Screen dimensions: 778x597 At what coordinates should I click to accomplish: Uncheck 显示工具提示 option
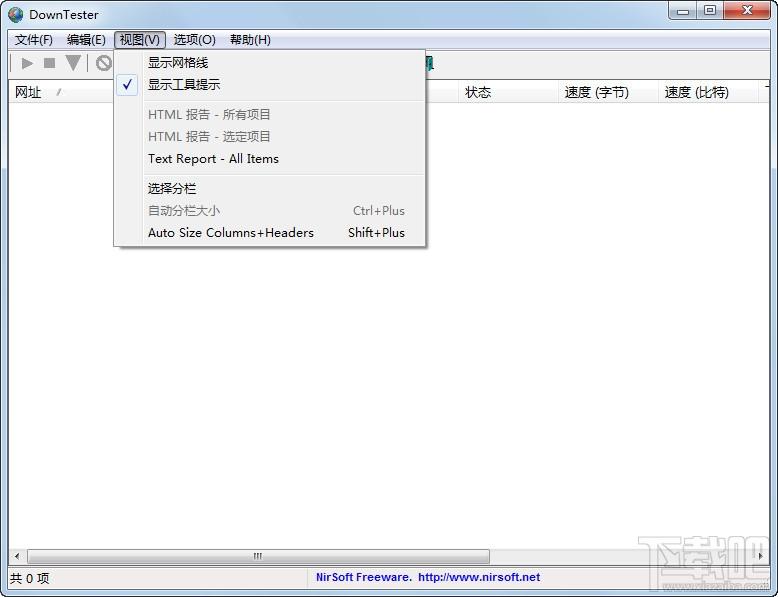184,85
